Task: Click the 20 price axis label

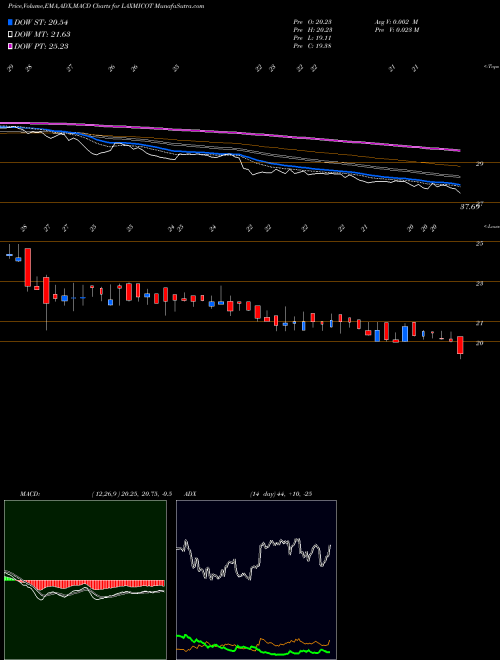Action: 479,343
